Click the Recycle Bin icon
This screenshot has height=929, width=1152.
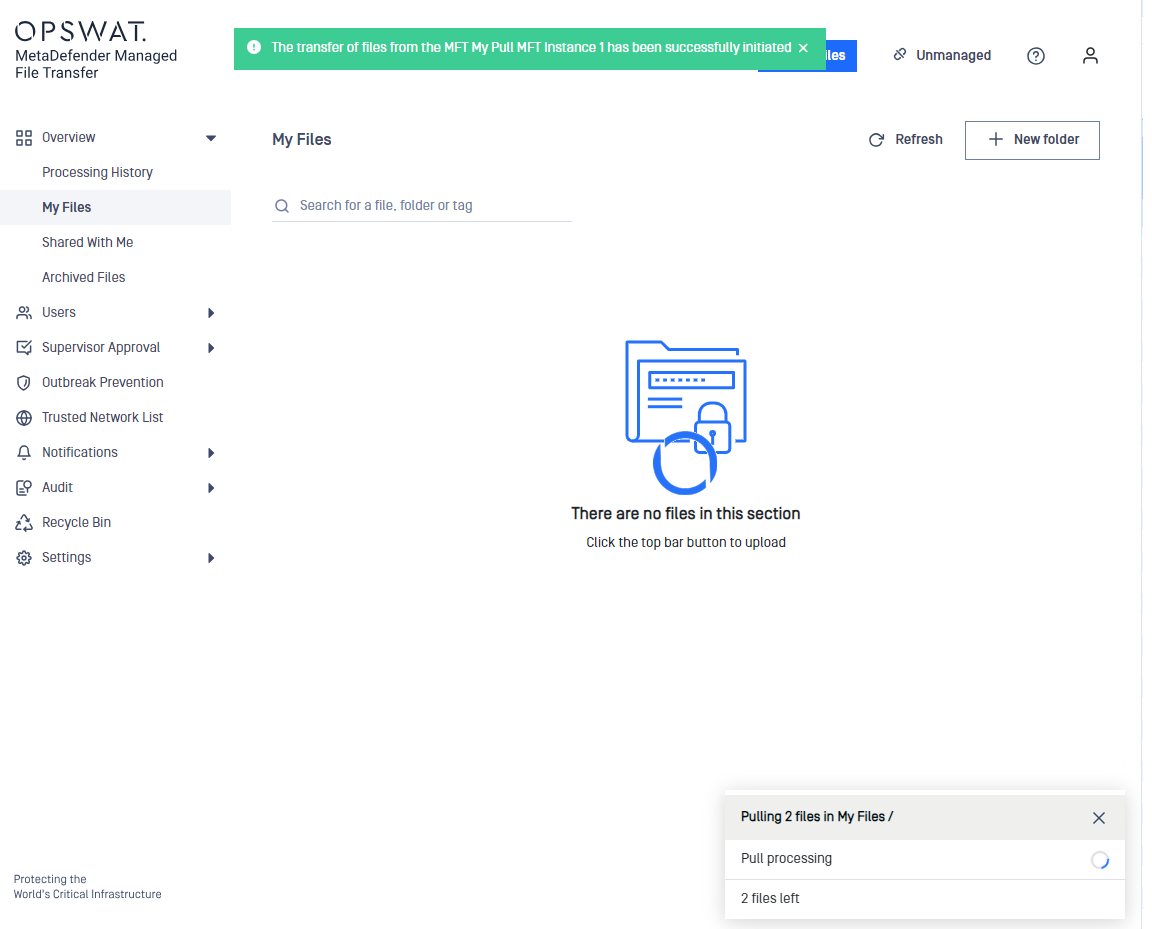pos(24,523)
